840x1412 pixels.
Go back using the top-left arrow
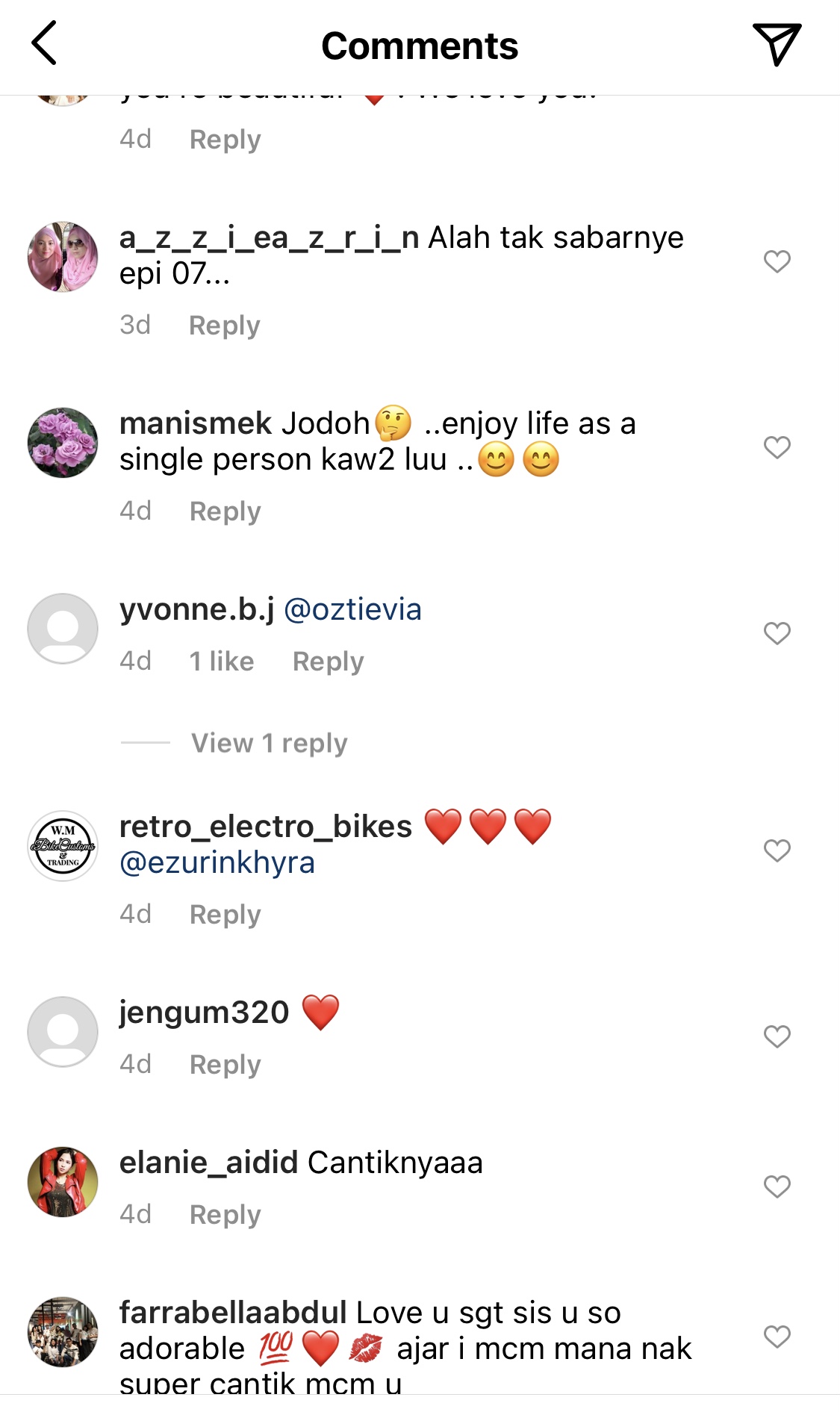click(x=44, y=43)
